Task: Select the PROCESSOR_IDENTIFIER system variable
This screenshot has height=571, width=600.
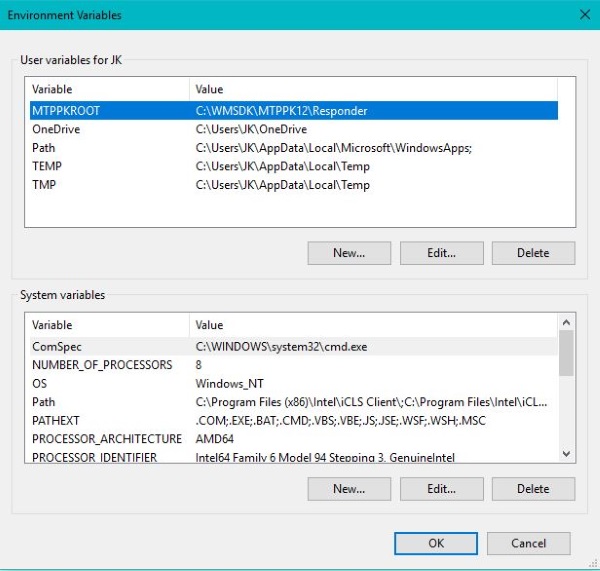Action: [293, 457]
